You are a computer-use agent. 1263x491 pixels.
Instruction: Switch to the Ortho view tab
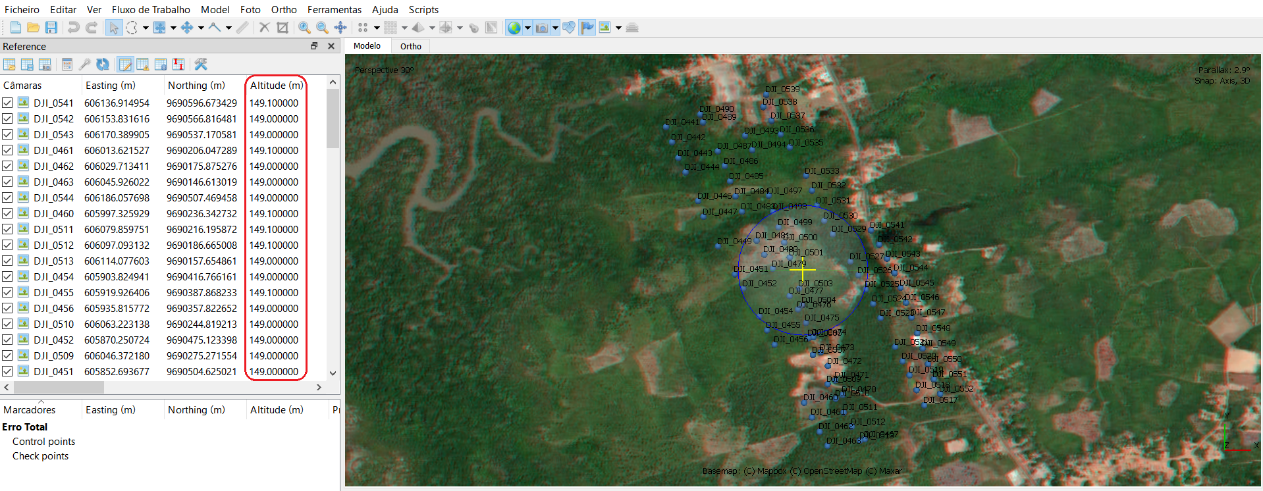click(411, 46)
